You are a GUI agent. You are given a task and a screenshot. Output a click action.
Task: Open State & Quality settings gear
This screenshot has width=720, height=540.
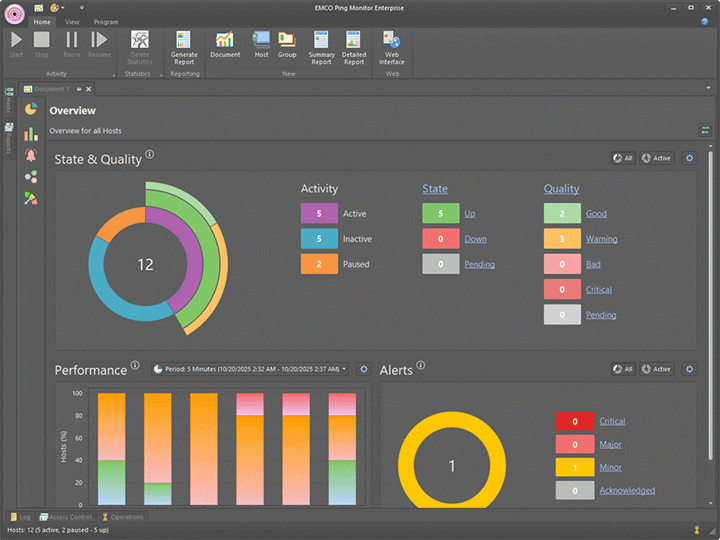tap(689, 158)
